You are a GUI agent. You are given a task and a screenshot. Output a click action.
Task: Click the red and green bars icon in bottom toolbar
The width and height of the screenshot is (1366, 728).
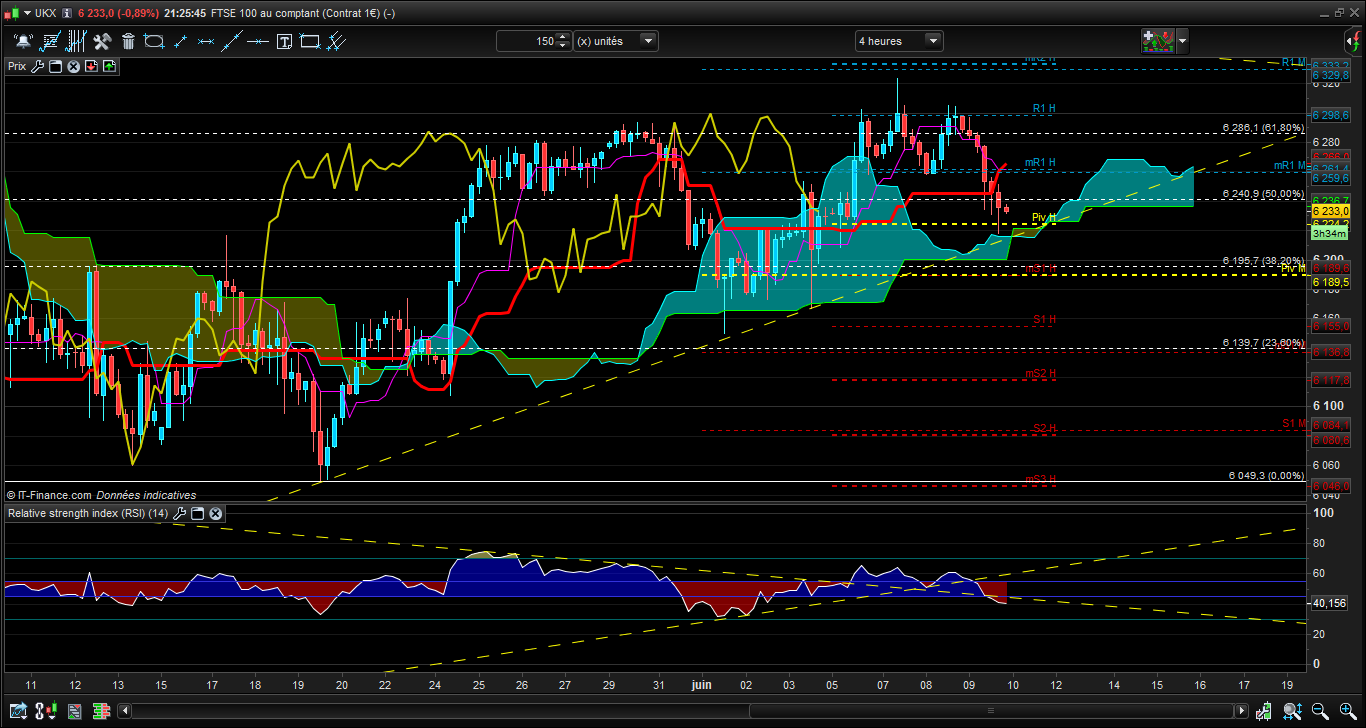click(100, 711)
